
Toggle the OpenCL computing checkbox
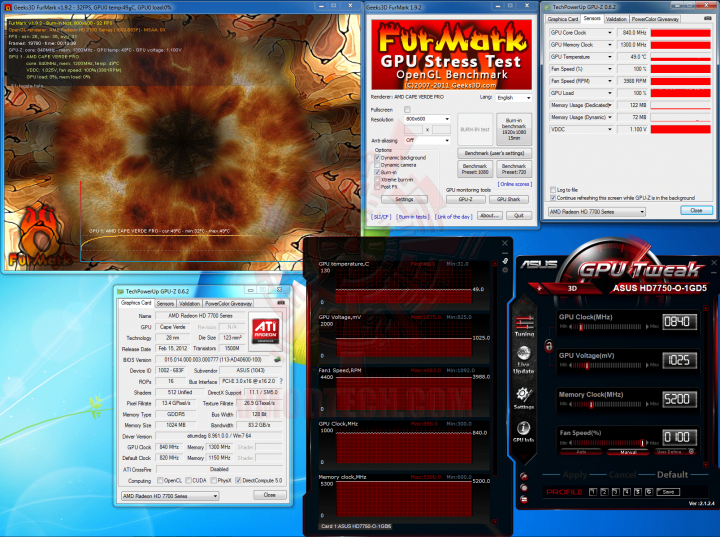(160, 480)
